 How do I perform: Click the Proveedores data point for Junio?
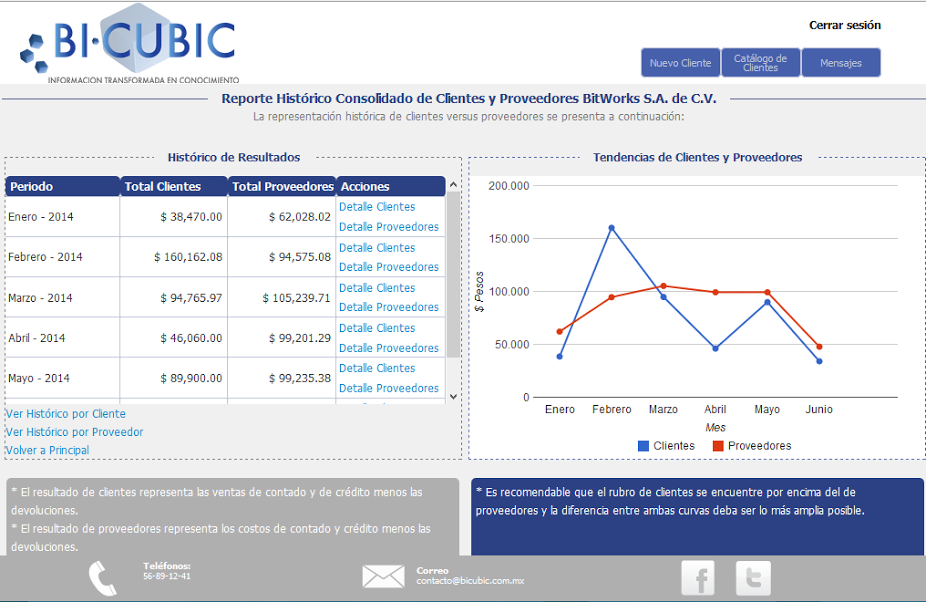pyautogui.click(x=819, y=347)
